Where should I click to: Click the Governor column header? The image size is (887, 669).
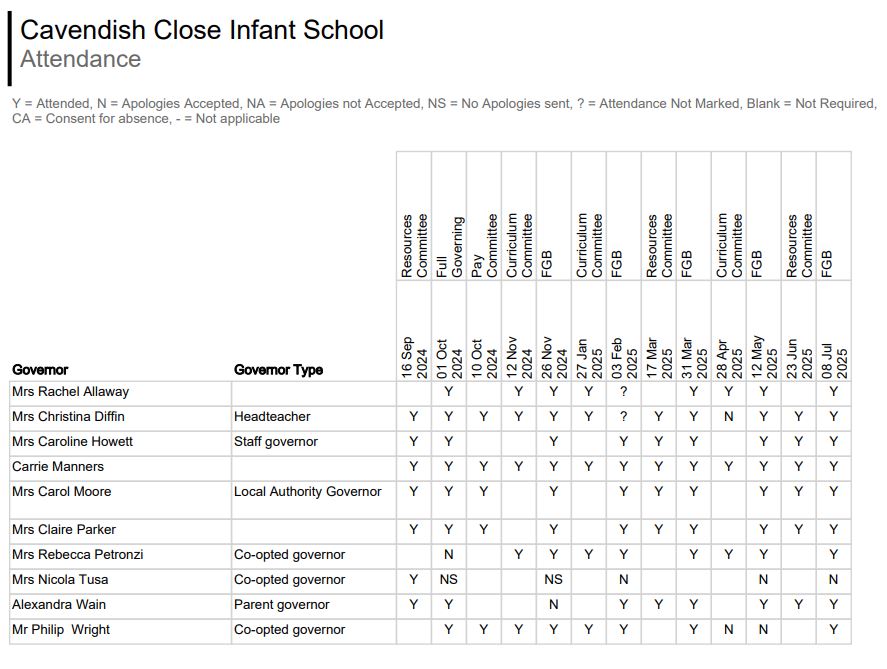coord(40,370)
